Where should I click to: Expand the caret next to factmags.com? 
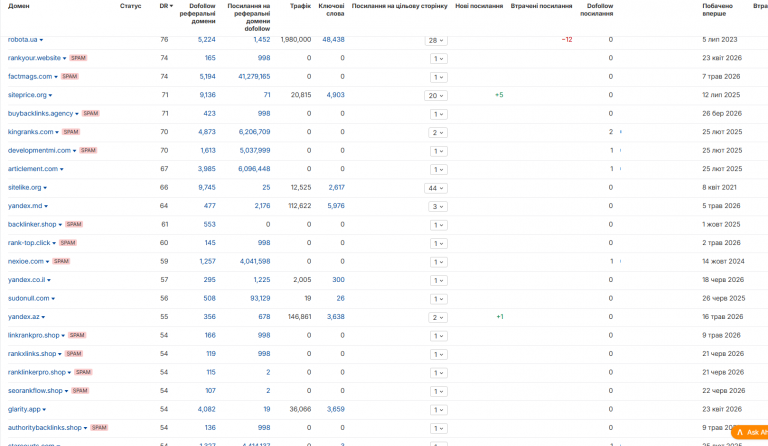56,77
